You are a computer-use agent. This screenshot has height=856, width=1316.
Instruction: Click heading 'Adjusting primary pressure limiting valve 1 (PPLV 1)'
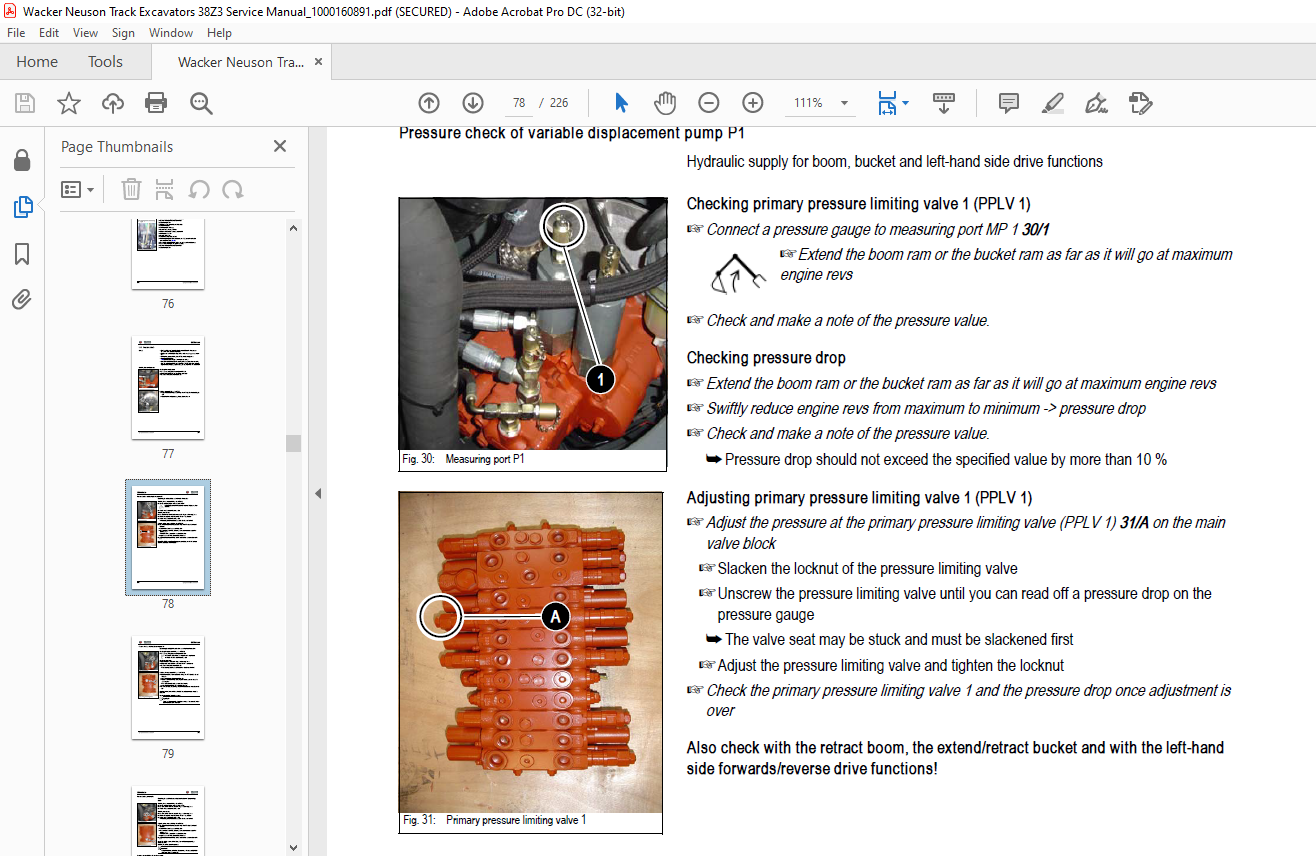pyautogui.click(x=859, y=498)
